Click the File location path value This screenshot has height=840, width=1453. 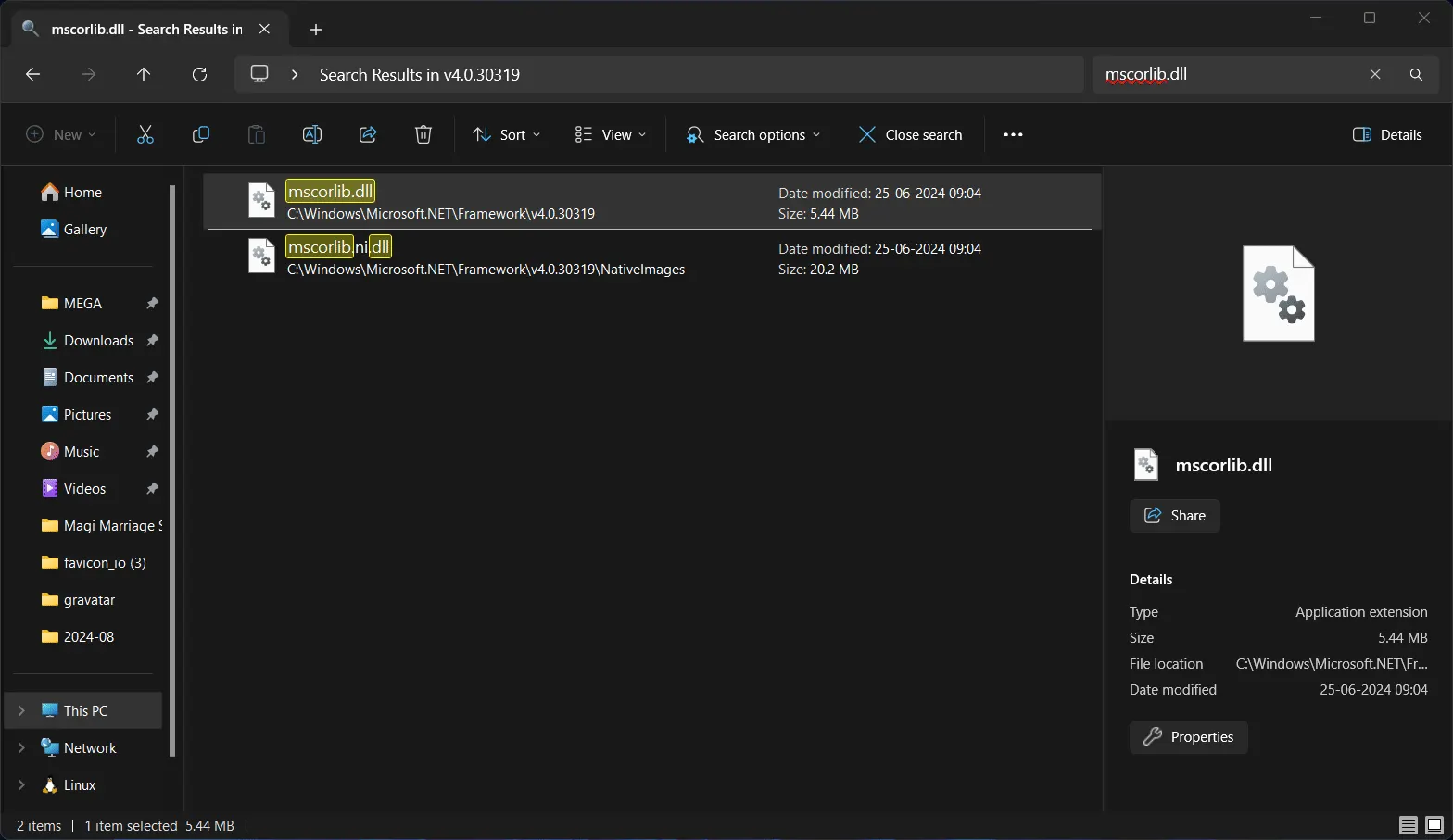coord(1332,664)
